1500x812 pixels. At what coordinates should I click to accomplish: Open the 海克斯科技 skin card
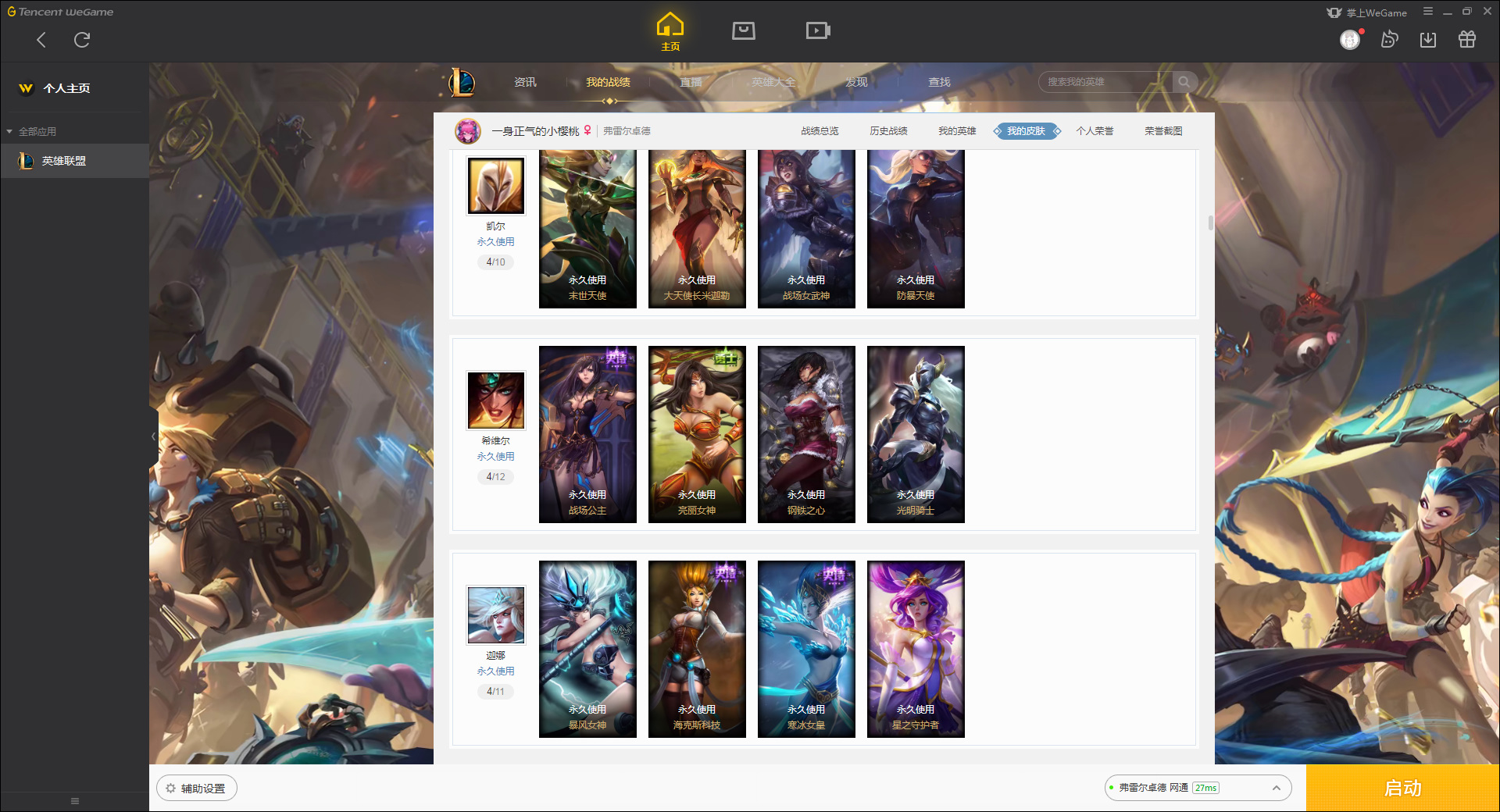697,649
